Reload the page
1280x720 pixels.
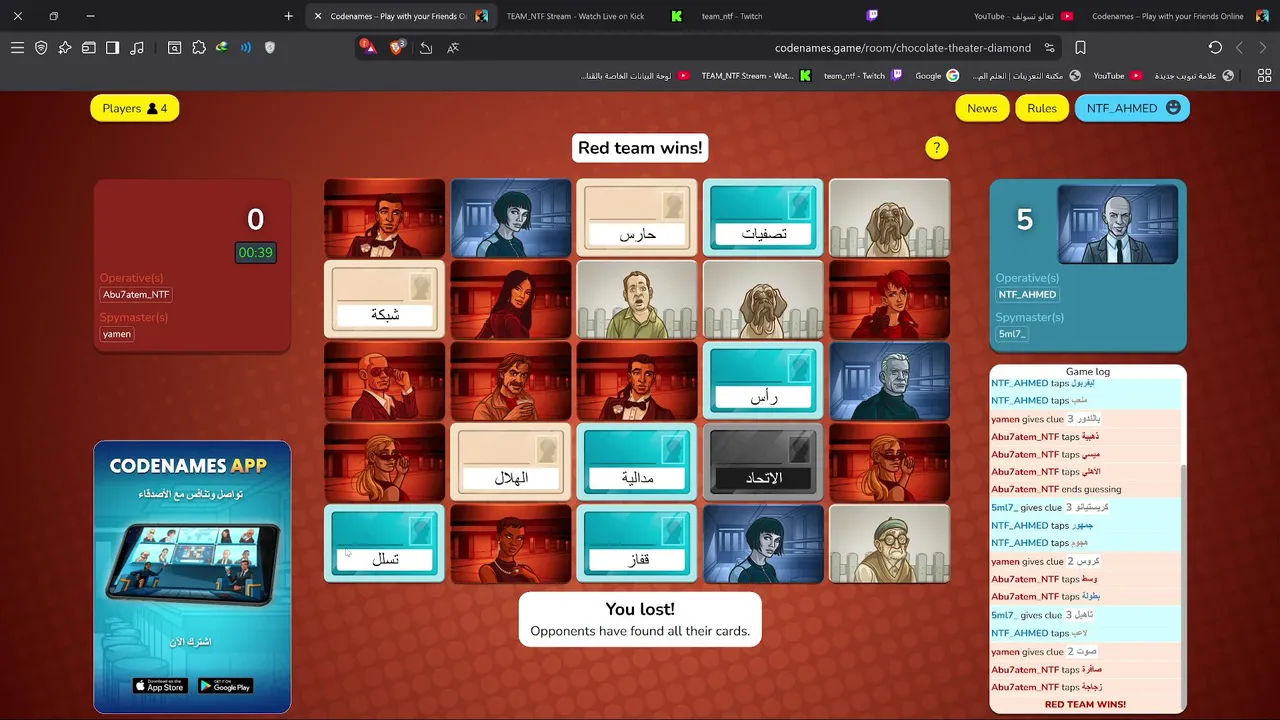pos(1215,48)
